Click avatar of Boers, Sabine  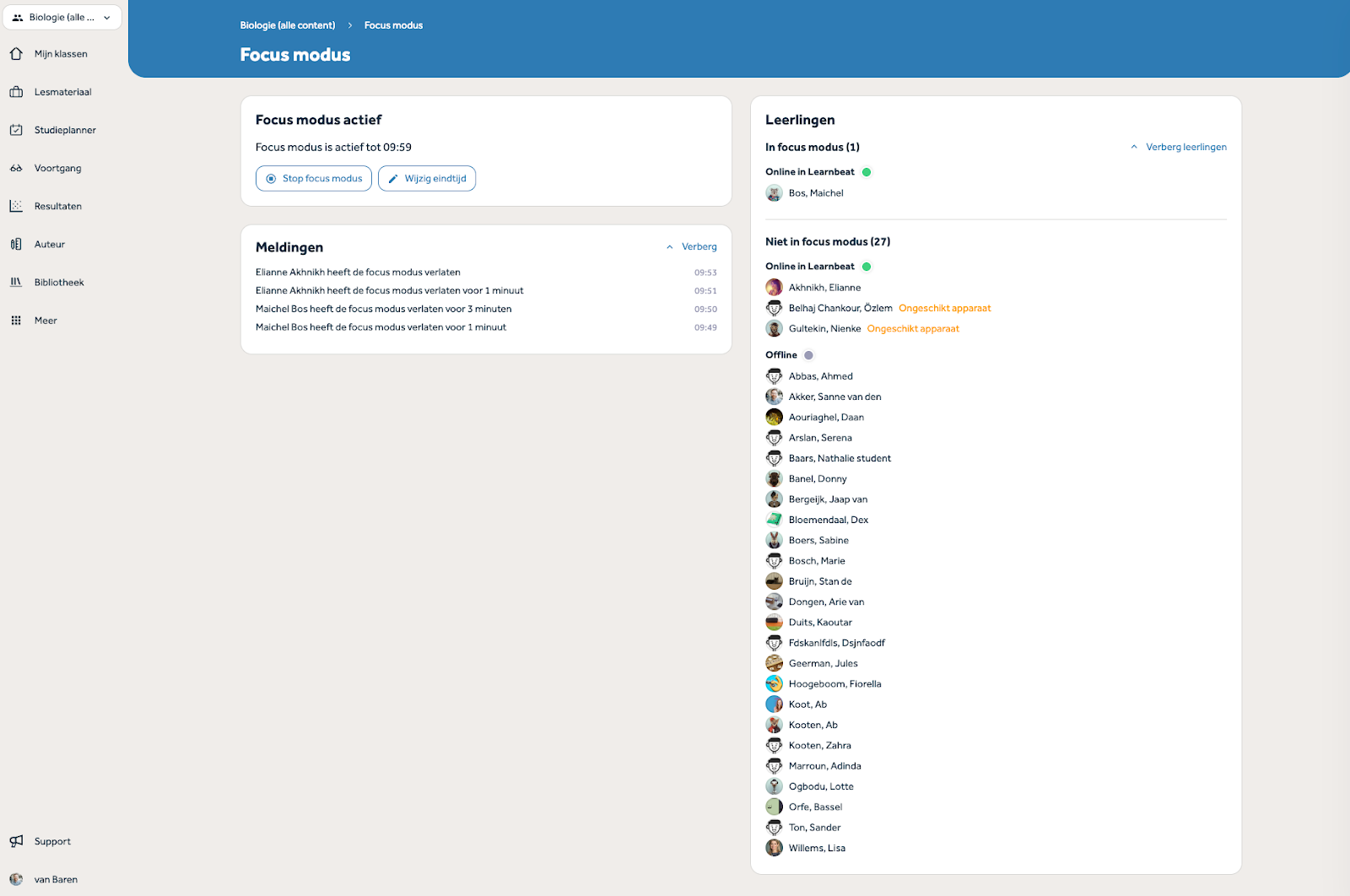pos(774,540)
